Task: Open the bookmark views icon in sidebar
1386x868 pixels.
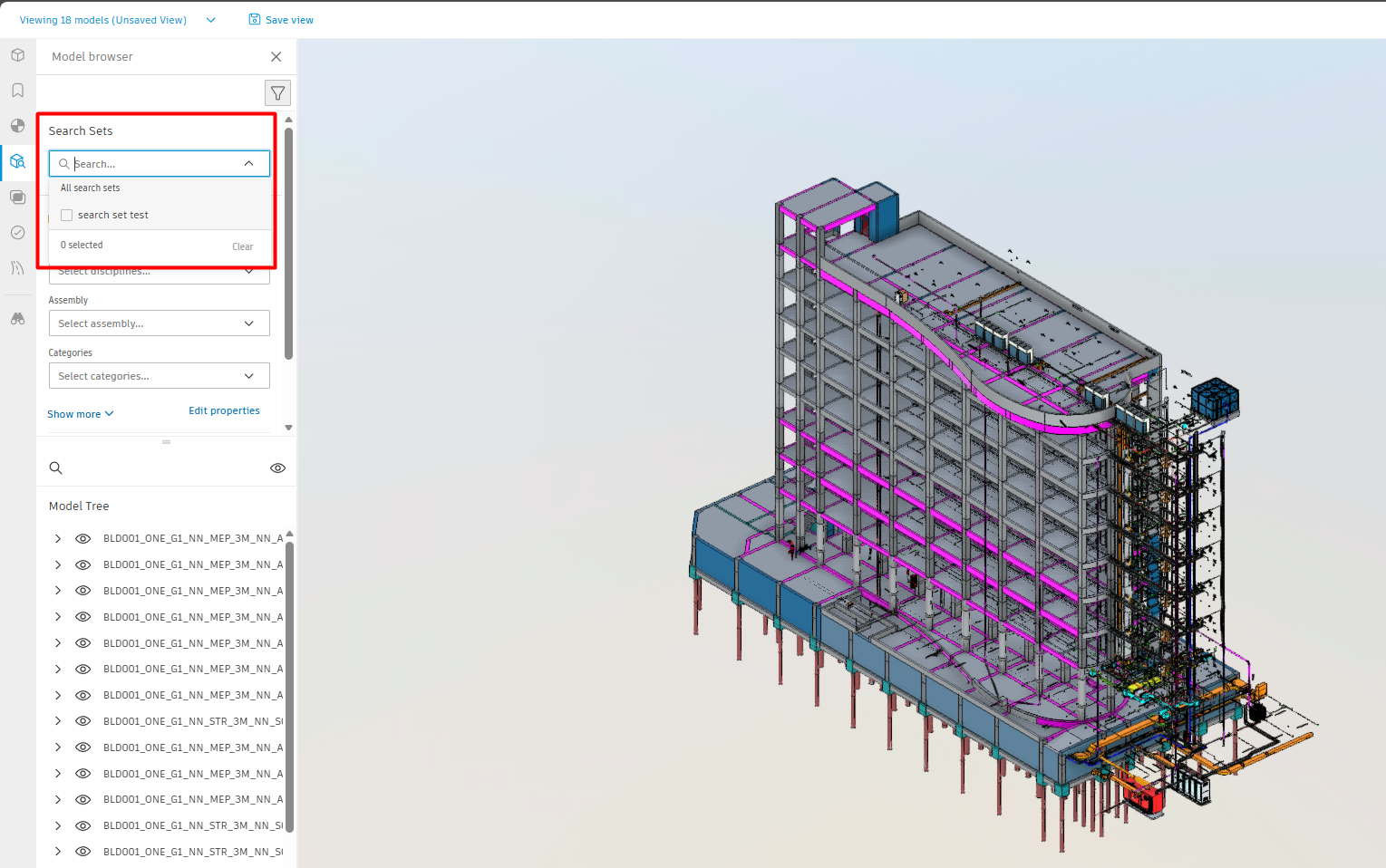Action: click(17, 91)
